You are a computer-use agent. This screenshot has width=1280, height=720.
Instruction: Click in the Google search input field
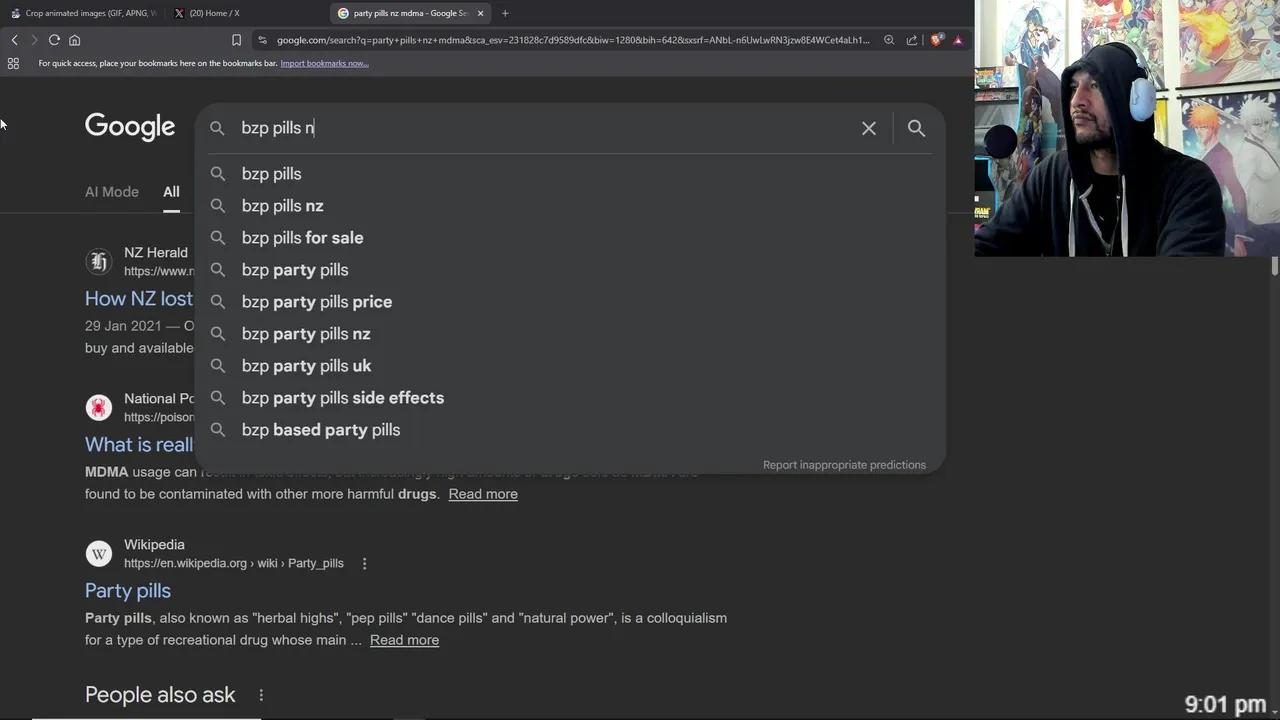click(545, 128)
